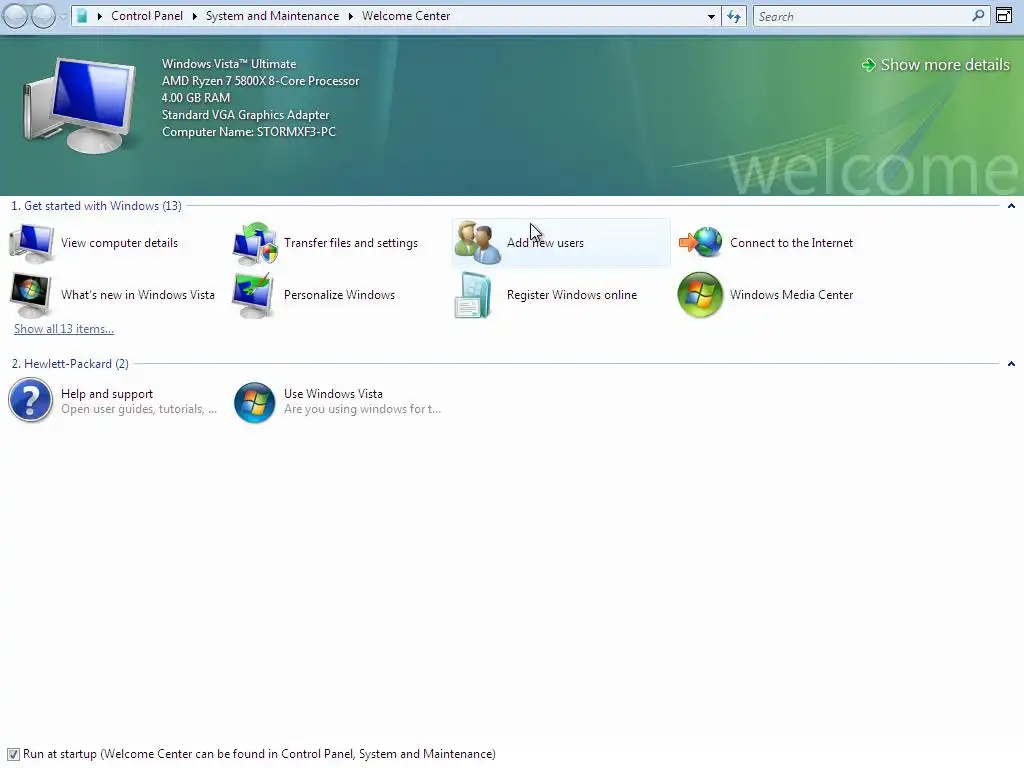This screenshot has width=1024, height=768.
Task: Go to System and Maintenance breadcrumb
Action: coord(272,16)
